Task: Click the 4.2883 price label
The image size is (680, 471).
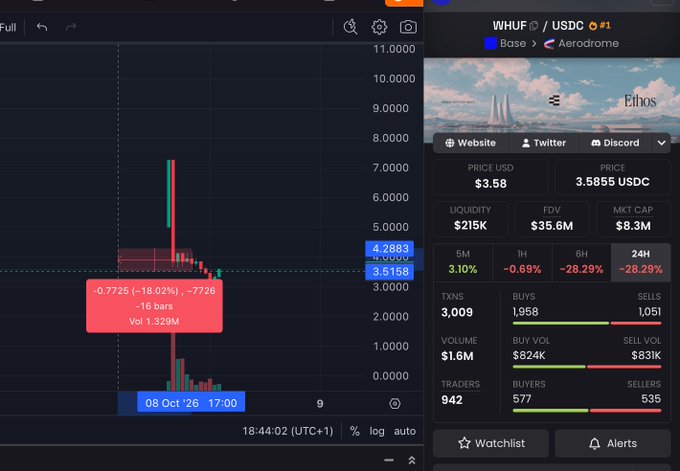Action: [389, 249]
